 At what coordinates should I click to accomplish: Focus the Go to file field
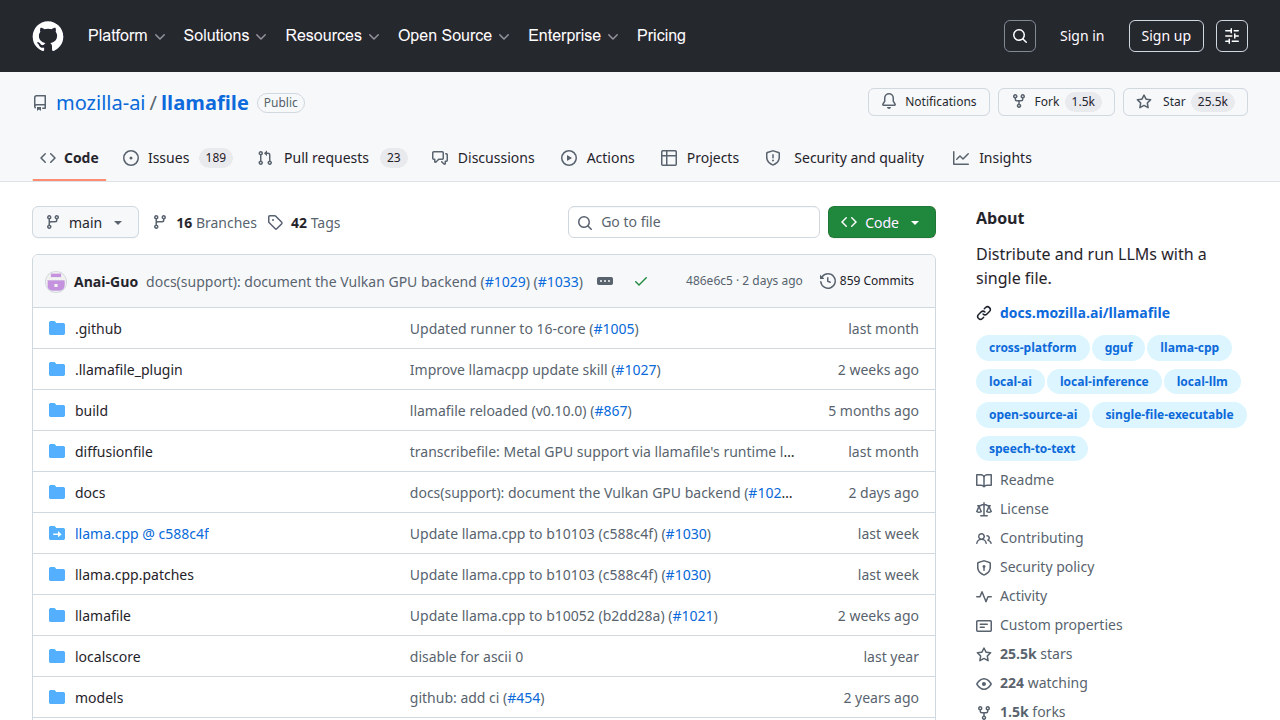click(694, 222)
